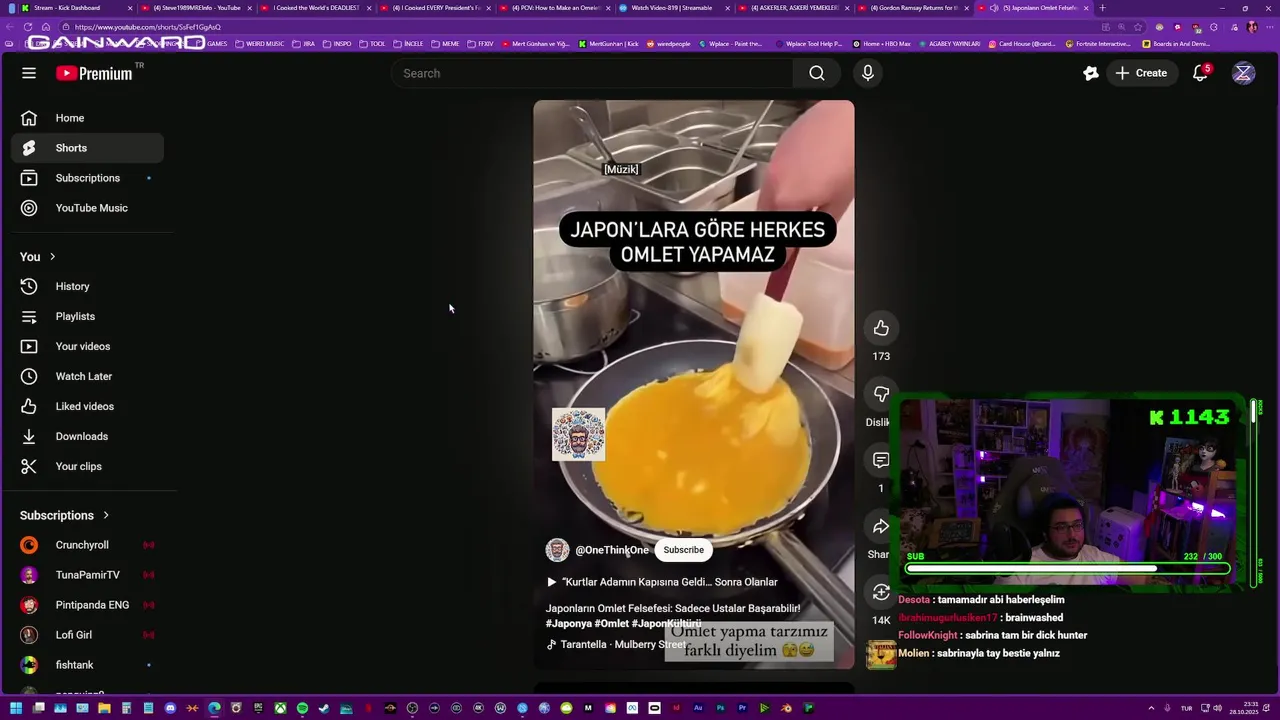The height and width of the screenshot is (720, 1280).
Task: Switch to Steve1989MREInfo - YouTube tab
Action: pyautogui.click(x=196, y=8)
